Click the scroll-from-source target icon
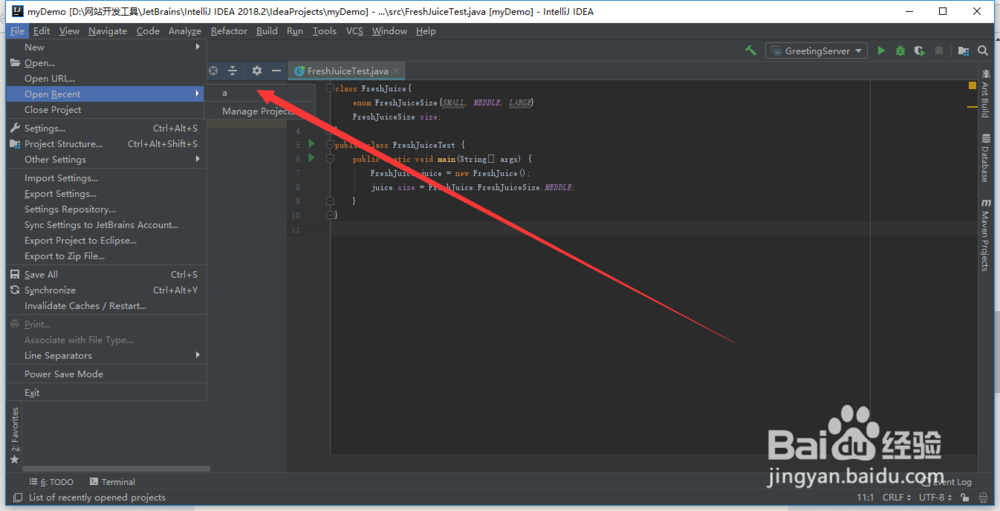The width and height of the screenshot is (1000, 511). 214,71
